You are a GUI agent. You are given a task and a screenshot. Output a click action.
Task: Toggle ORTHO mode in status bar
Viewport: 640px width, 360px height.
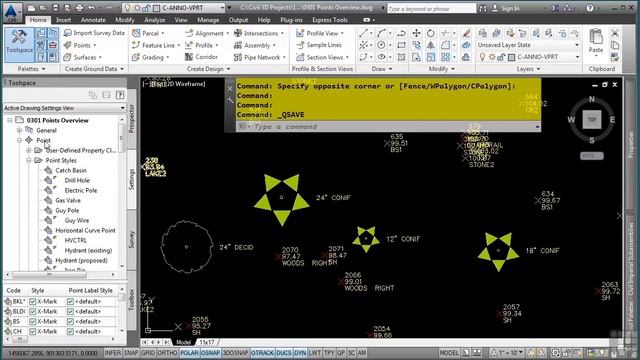tap(167, 353)
